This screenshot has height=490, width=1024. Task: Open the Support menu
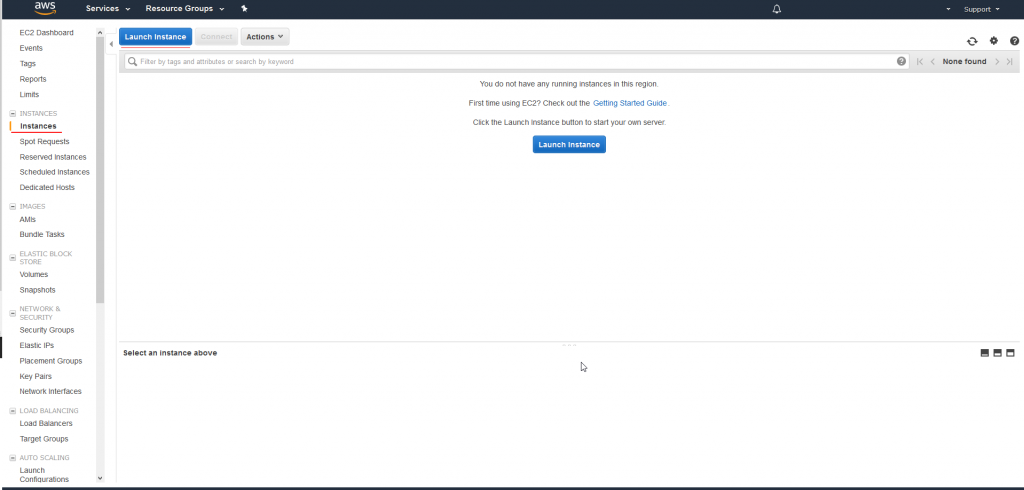pyautogui.click(x=982, y=9)
